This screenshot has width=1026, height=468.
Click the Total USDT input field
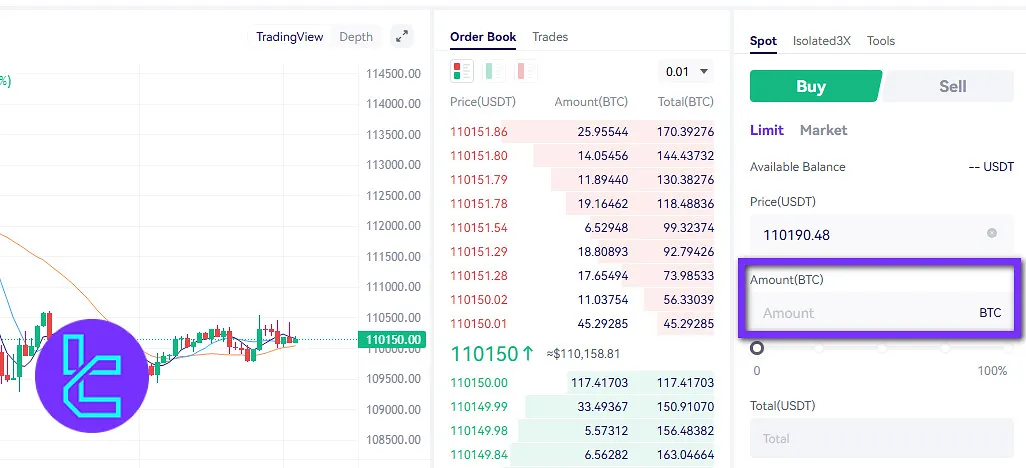[x=881, y=439]
